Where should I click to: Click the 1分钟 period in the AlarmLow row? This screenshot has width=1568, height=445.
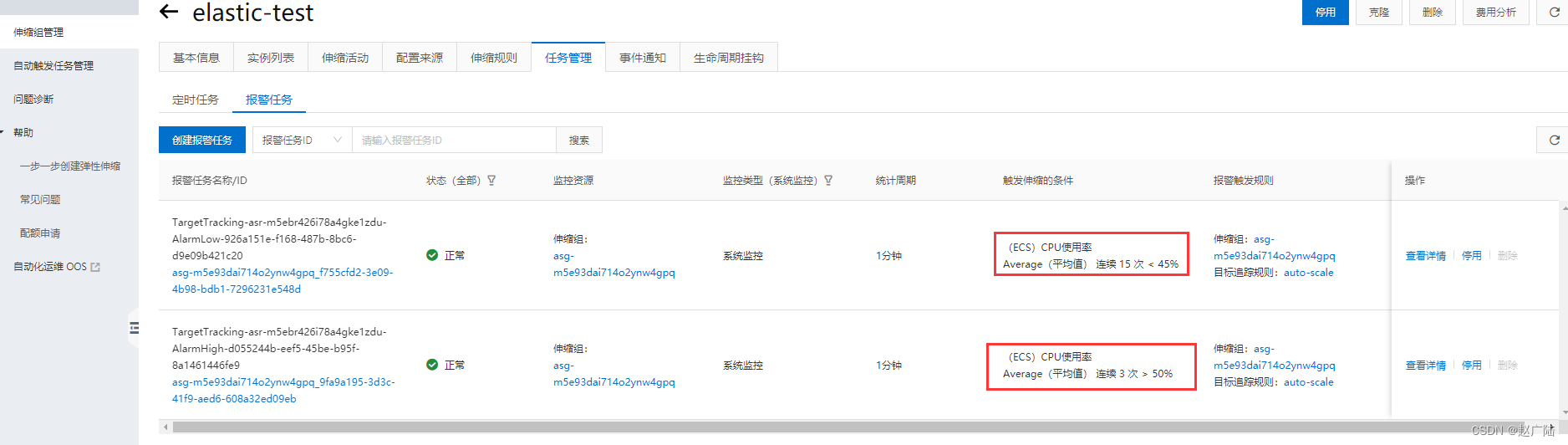(x=888, y=256)
